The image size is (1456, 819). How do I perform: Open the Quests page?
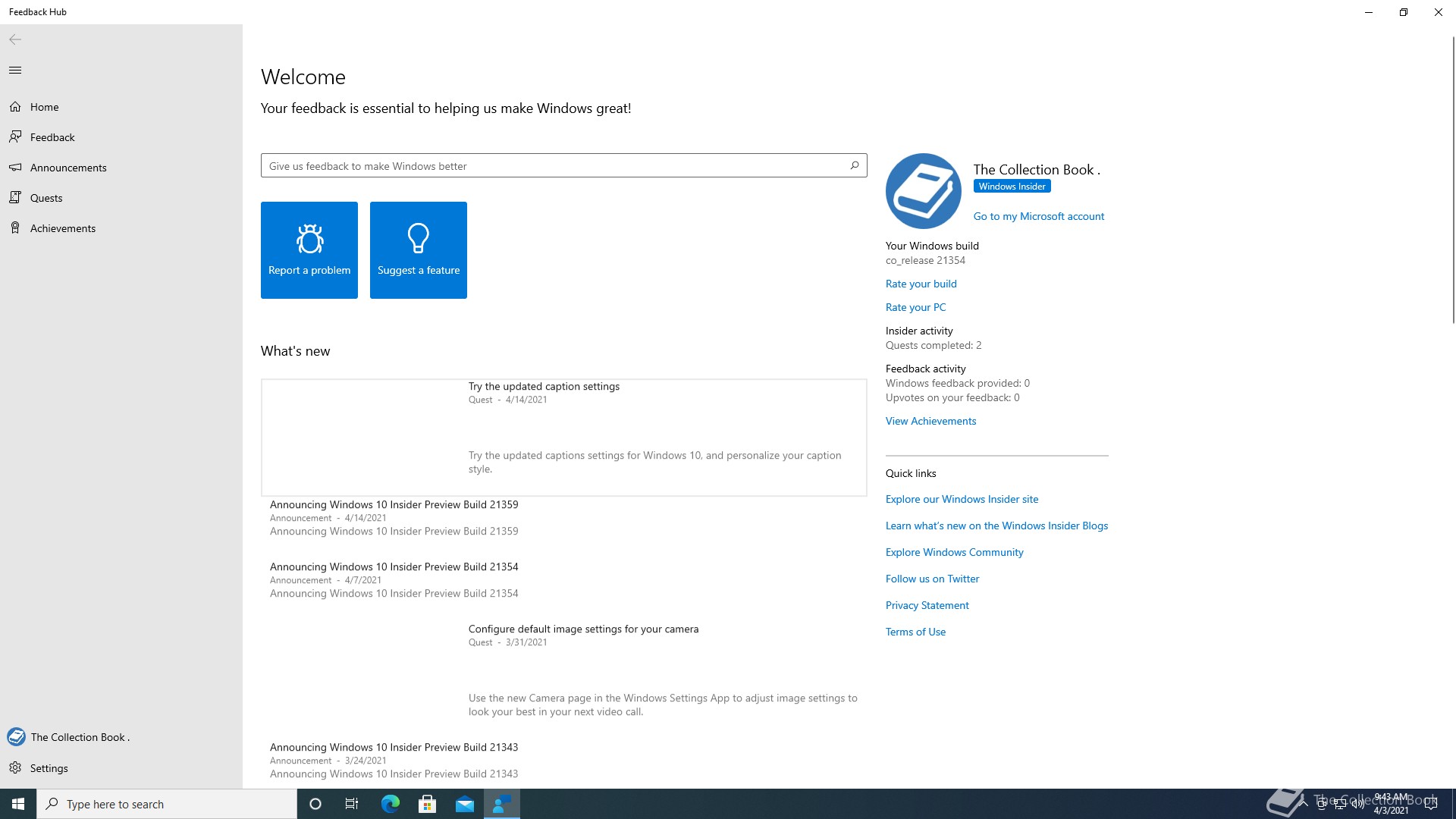(x=121, y=198)
